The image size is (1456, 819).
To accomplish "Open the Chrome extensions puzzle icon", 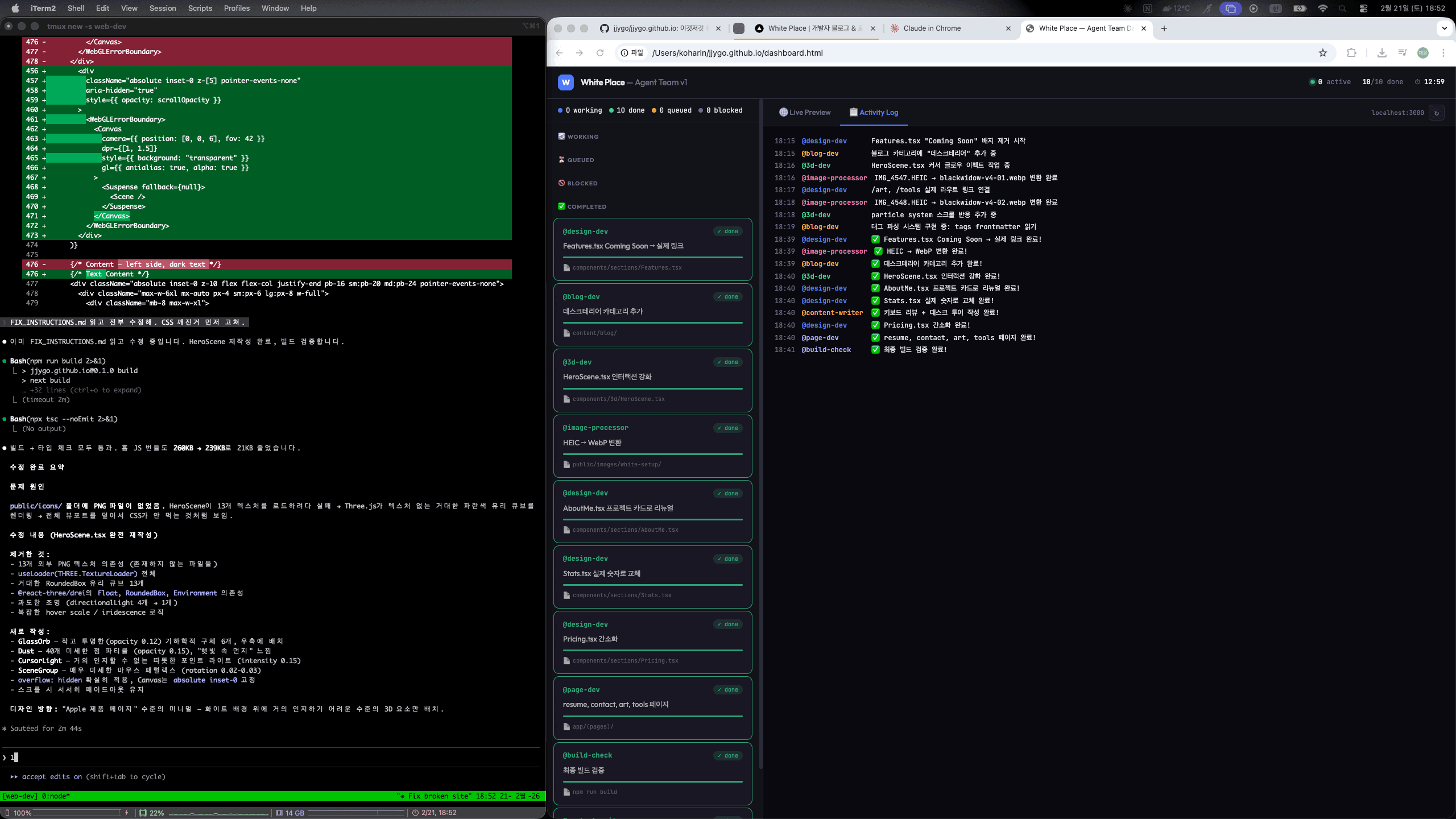I will click(1352, 53).
